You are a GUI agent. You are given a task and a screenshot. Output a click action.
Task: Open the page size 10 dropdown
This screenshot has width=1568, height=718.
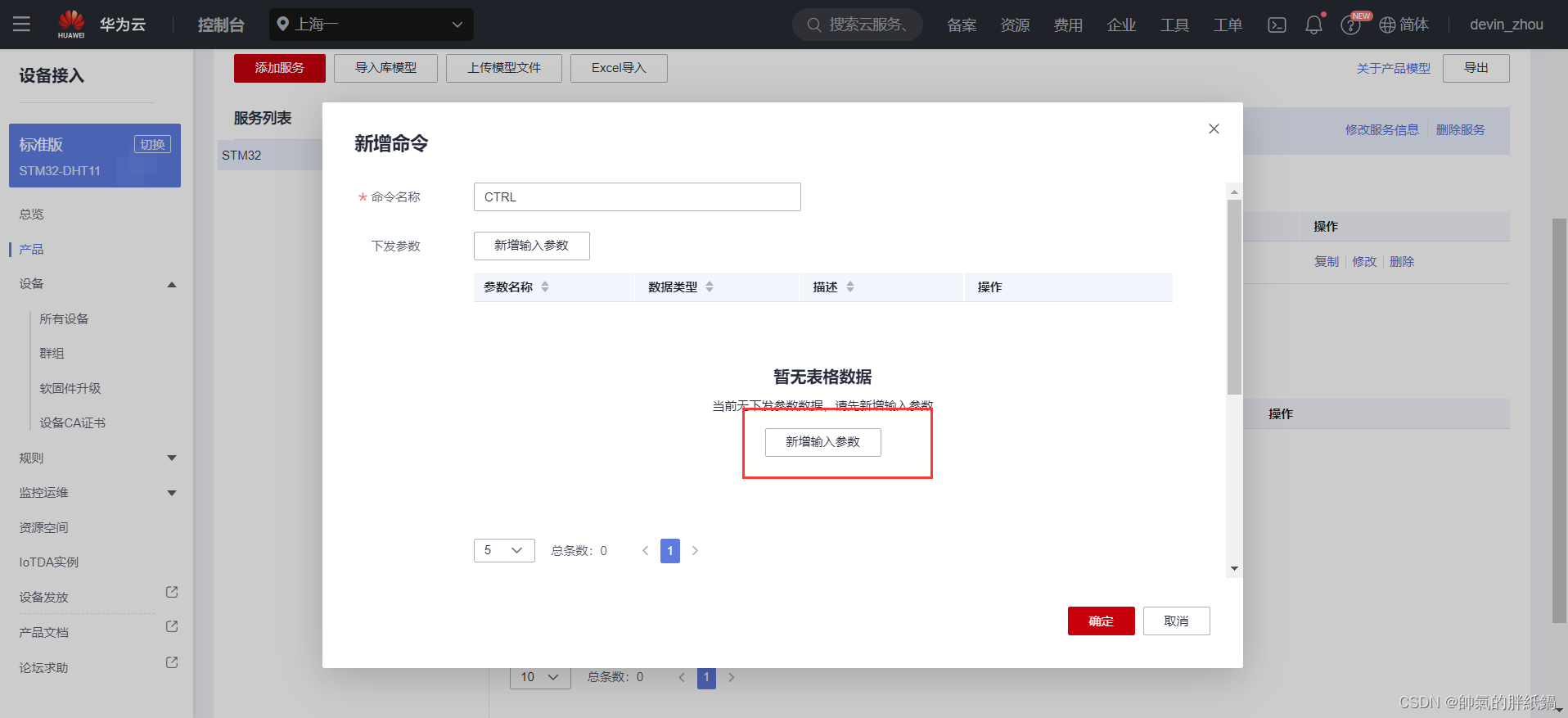pos(540,677)
